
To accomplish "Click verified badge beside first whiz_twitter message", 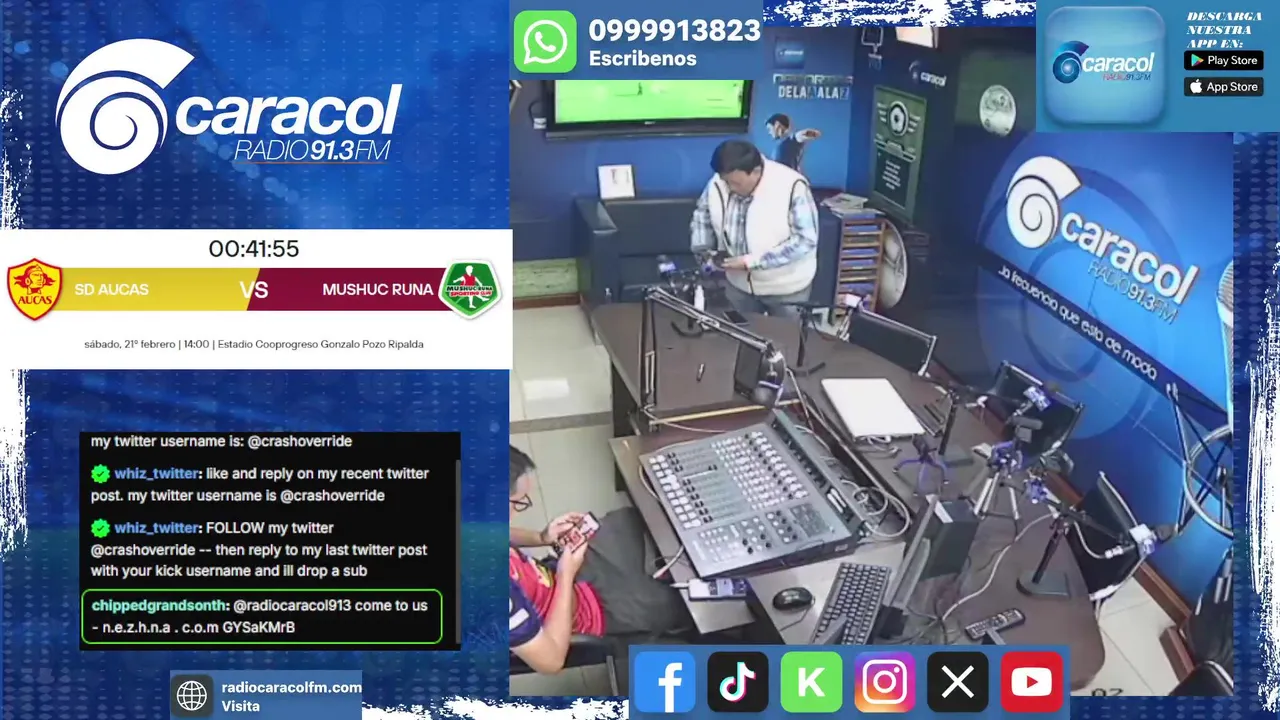I will click(x=100, y=474).
